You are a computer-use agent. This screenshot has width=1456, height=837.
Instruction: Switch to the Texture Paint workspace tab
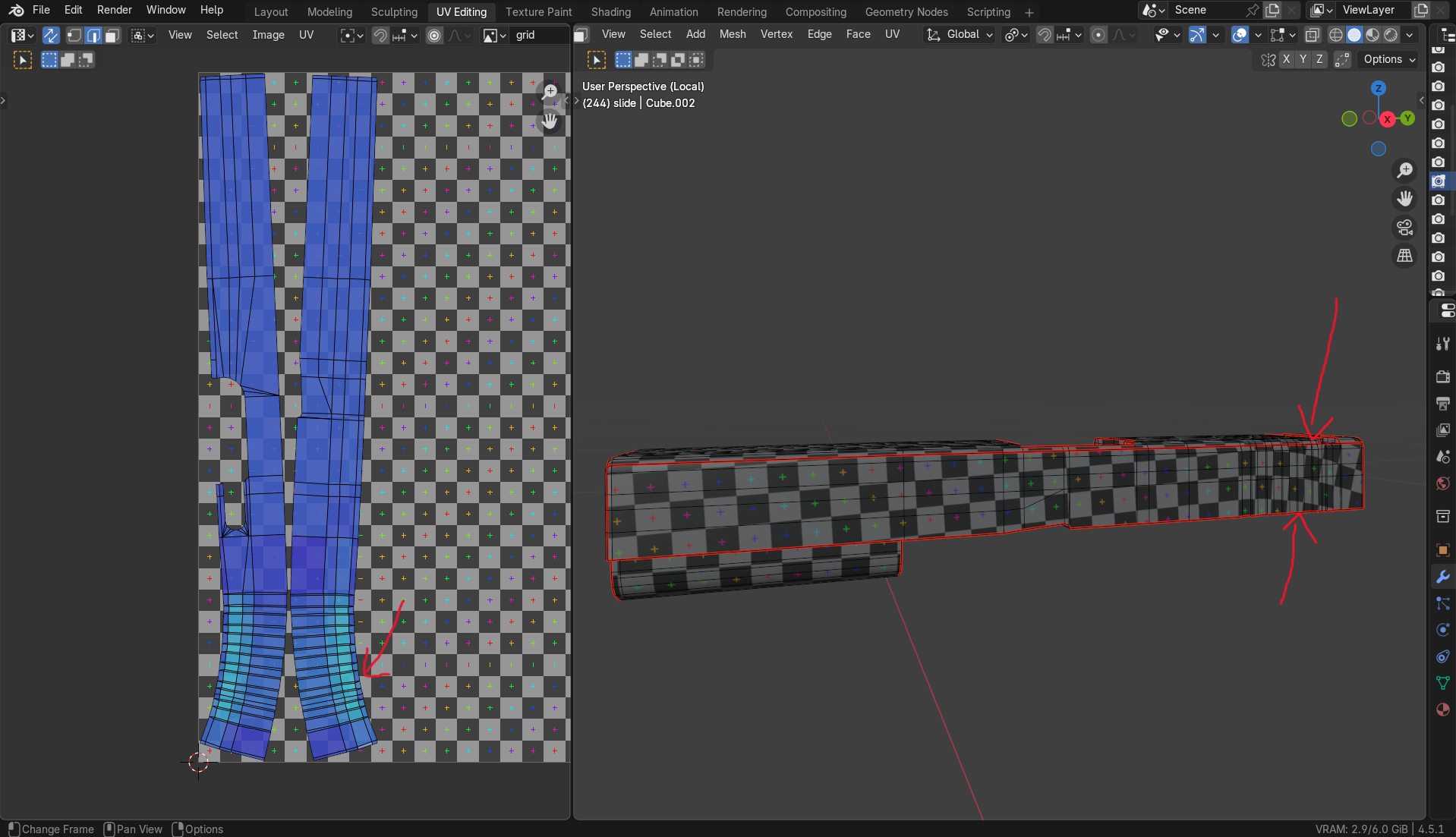click(538, 12)
